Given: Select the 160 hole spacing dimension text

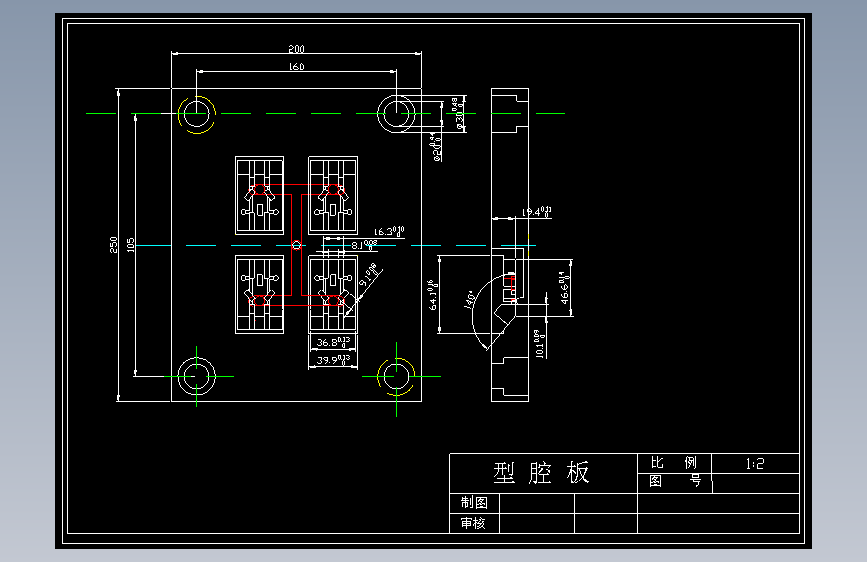Looking at the screenshot, I should pyautogui.click(x=297, y=66).
